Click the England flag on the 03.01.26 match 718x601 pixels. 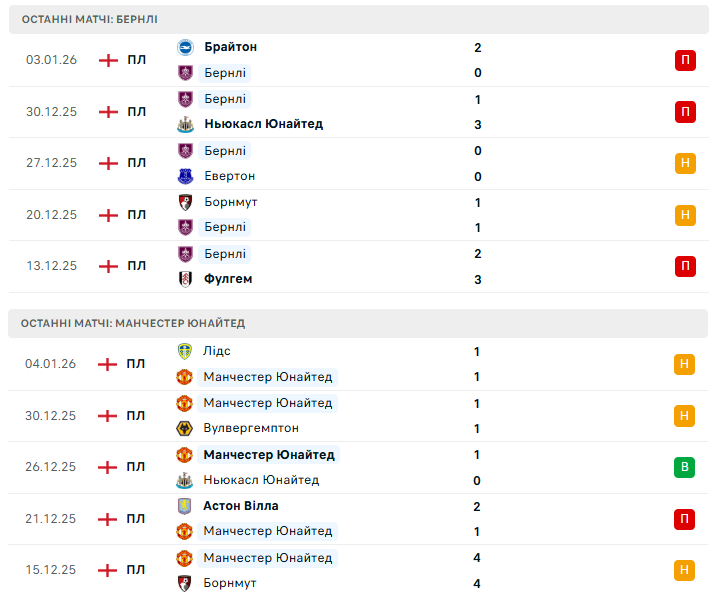(x=108, y=60)
